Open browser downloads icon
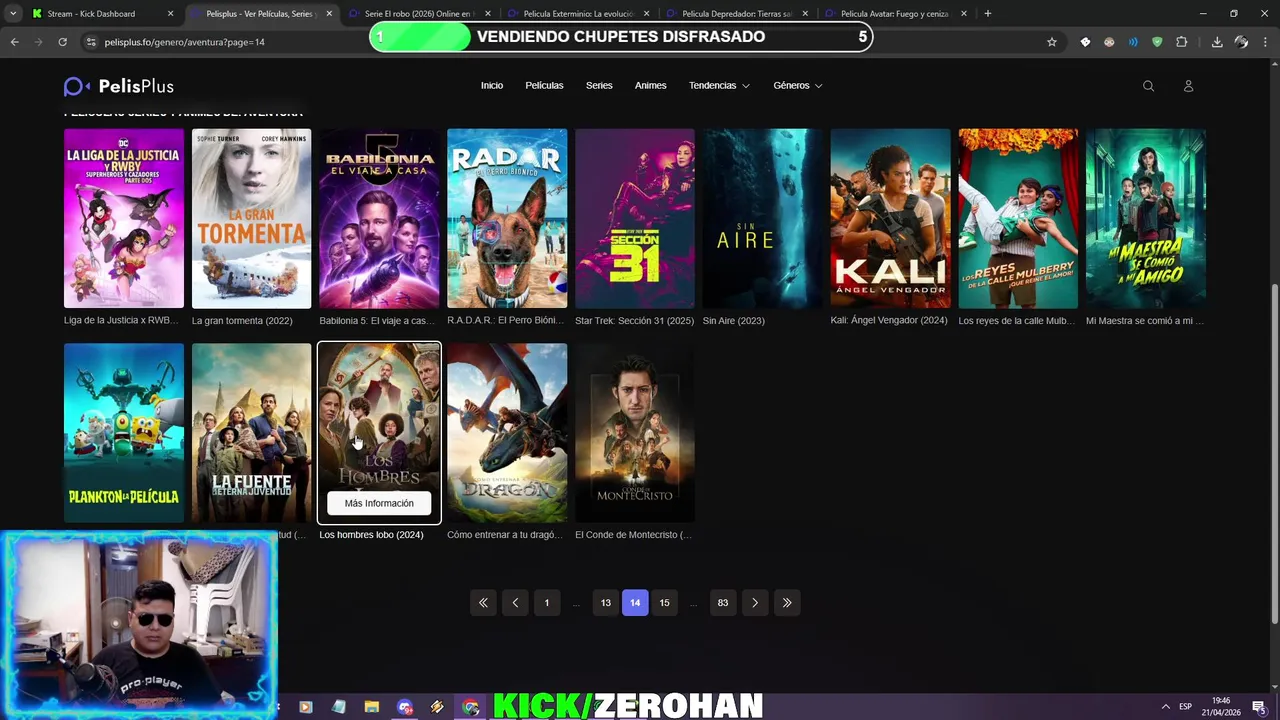The width and height of the screenshot is (1280, 720). click(1217, 42)
